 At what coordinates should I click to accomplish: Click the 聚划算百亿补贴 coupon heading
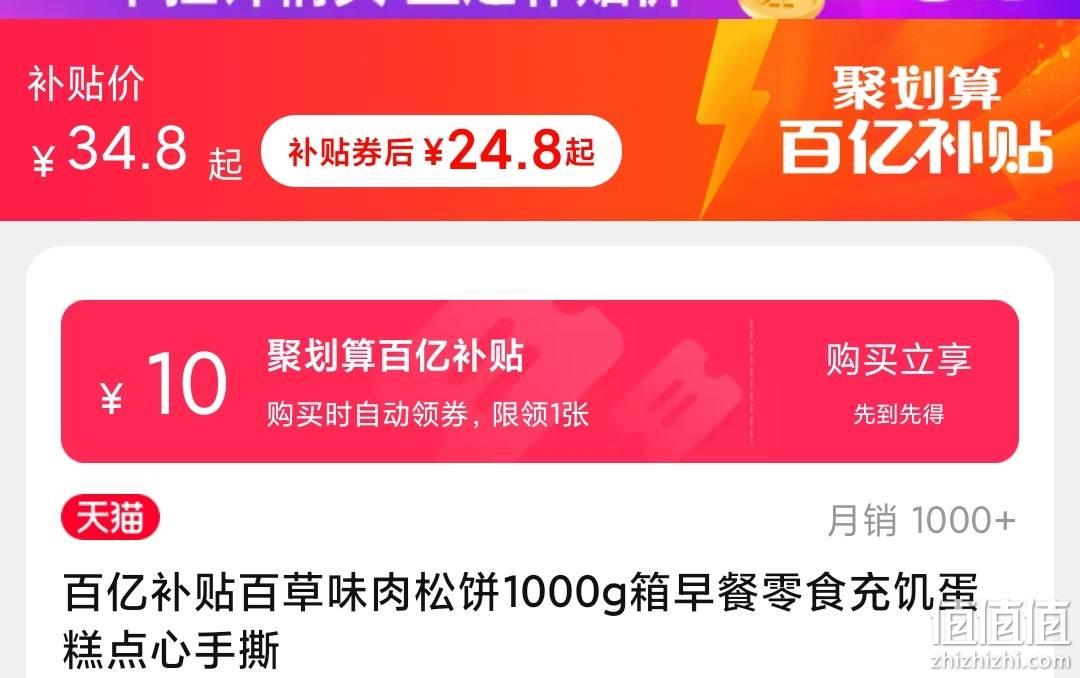395,356
